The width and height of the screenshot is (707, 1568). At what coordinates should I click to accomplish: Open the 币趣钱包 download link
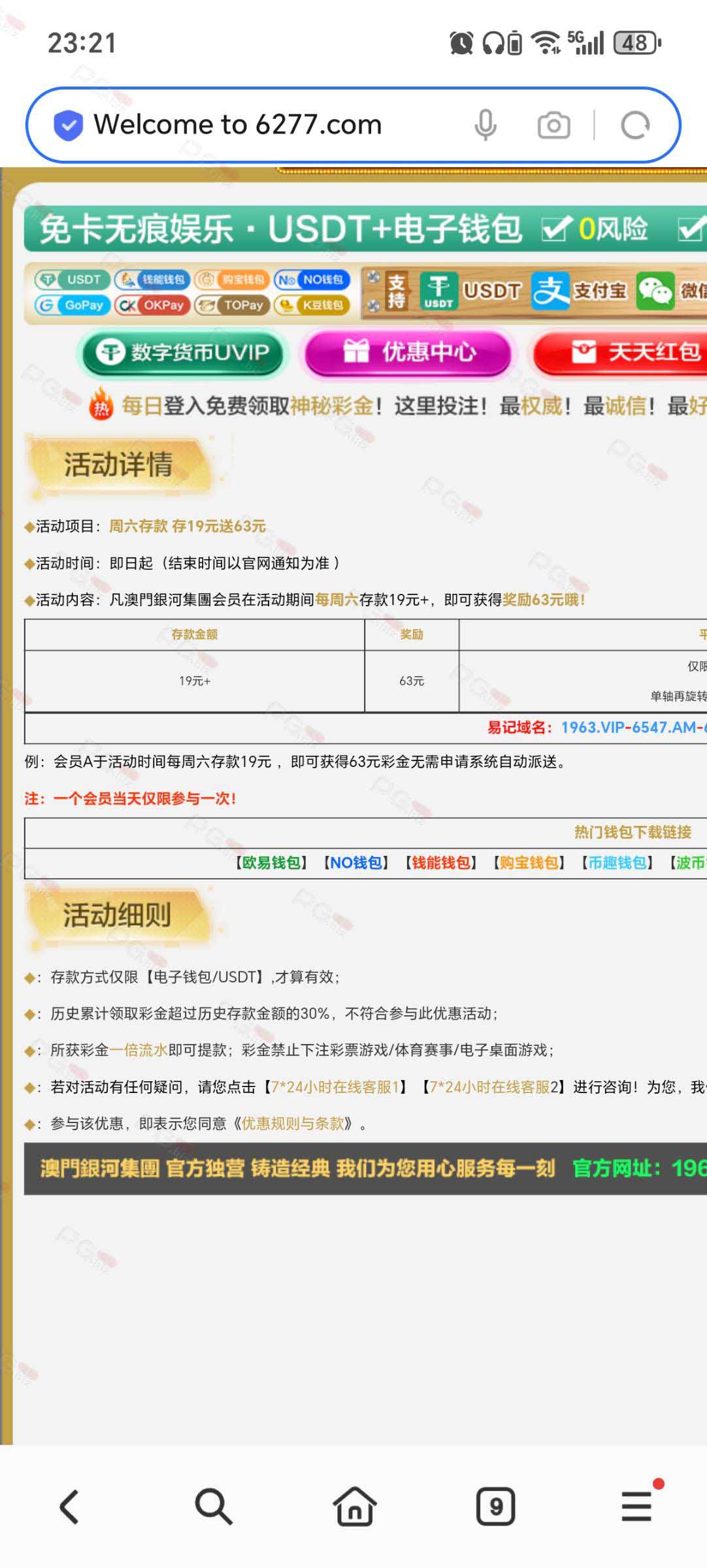(617, 863)
